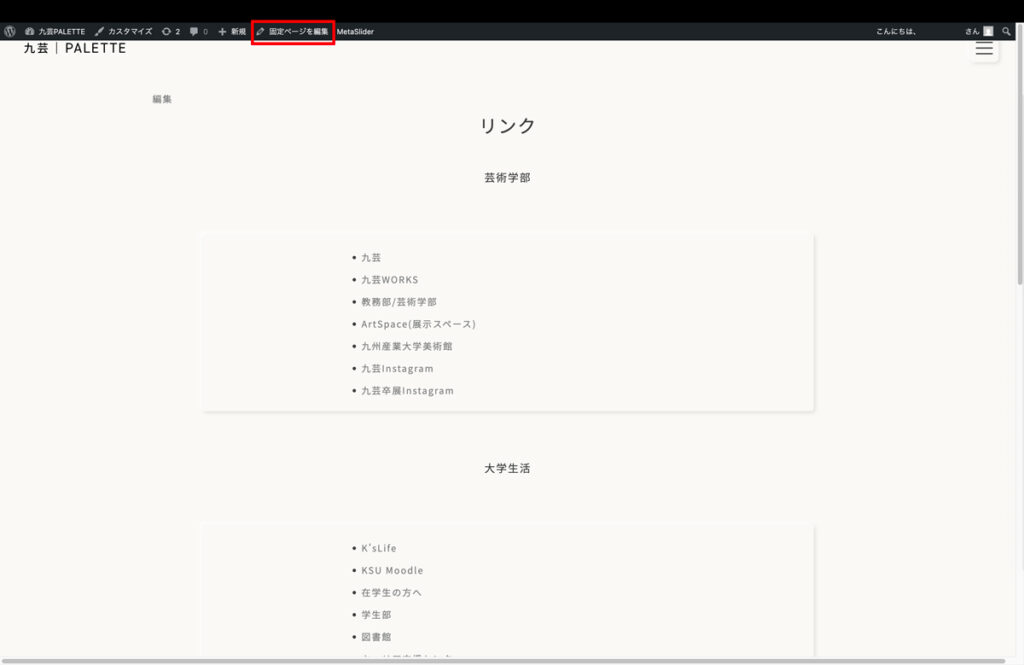This screenshot has height=665, width=1024.
Task: Click the WordPress logo icon
Action: click(x=10, y=32)
